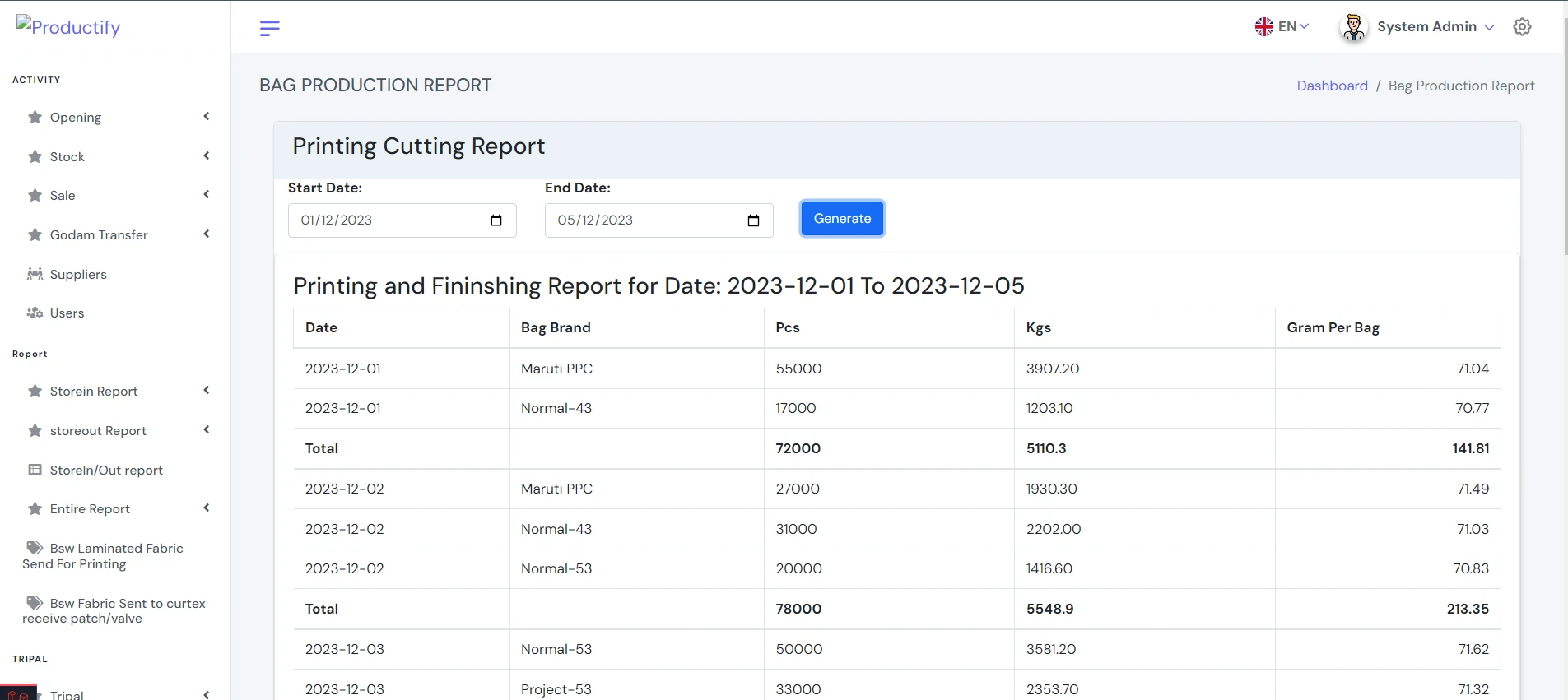The image size is (1568, 700).
Task: Expand the Stock menu chevron
Action: point(207,155)
